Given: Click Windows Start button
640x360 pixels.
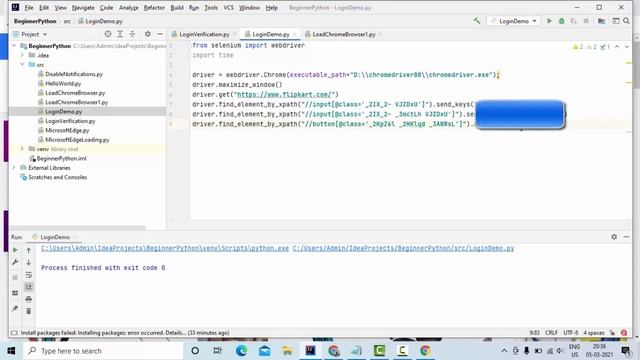Looking at the screenshot, I should [11, 351].
